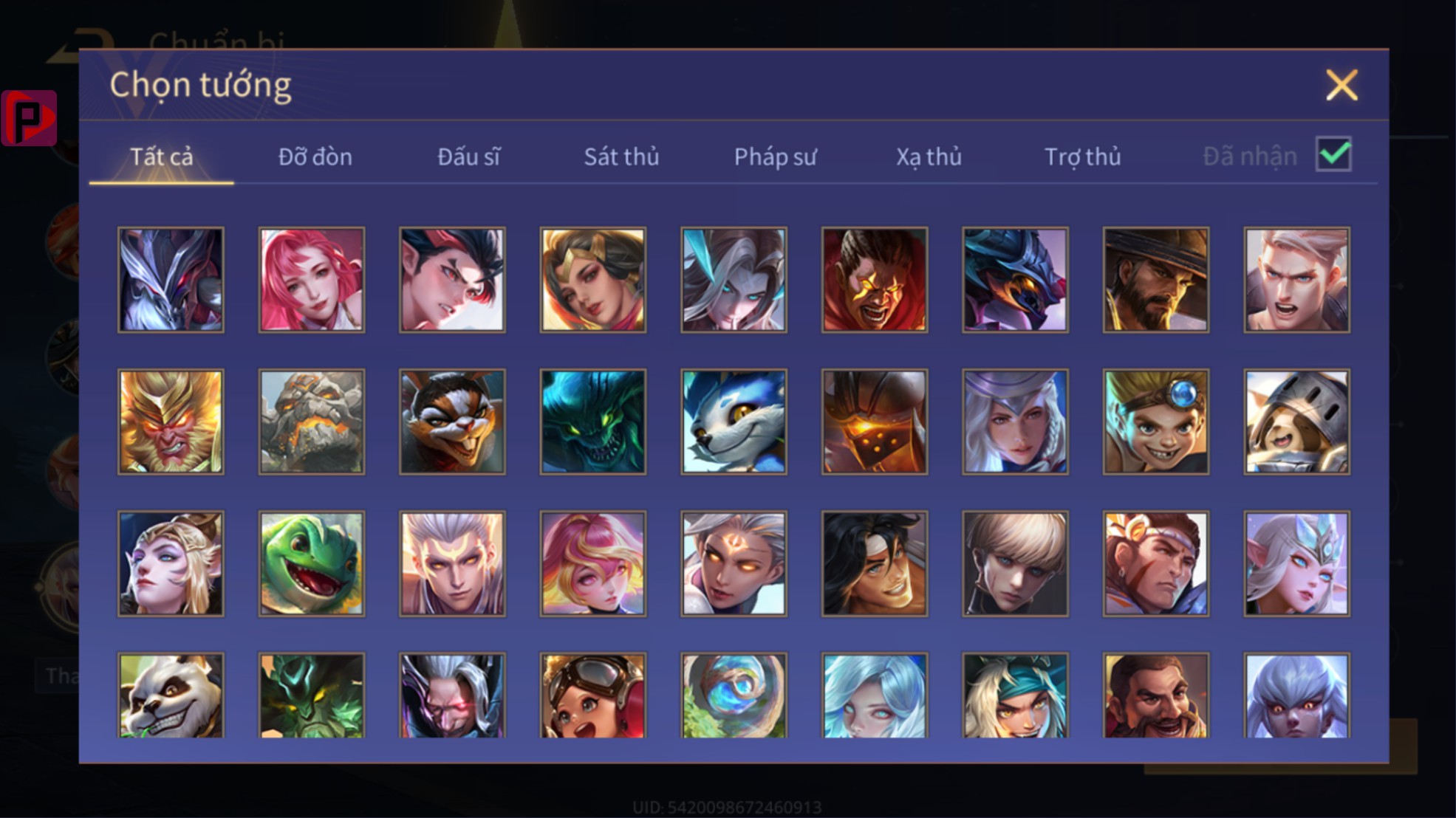The height and width of the screenshot is (818, 1456).
Task: Select the cowboy hat bearded hero
Action: click(x=1156, y=280)
